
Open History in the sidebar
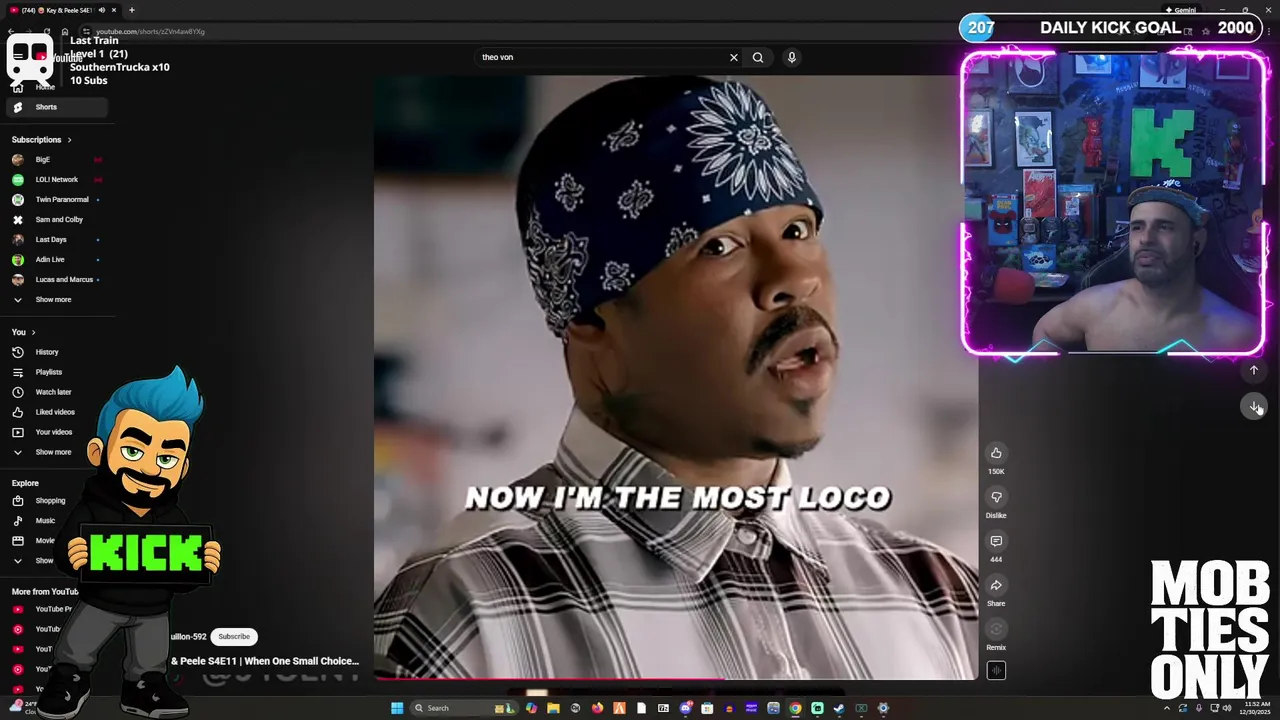click(58, 352)
